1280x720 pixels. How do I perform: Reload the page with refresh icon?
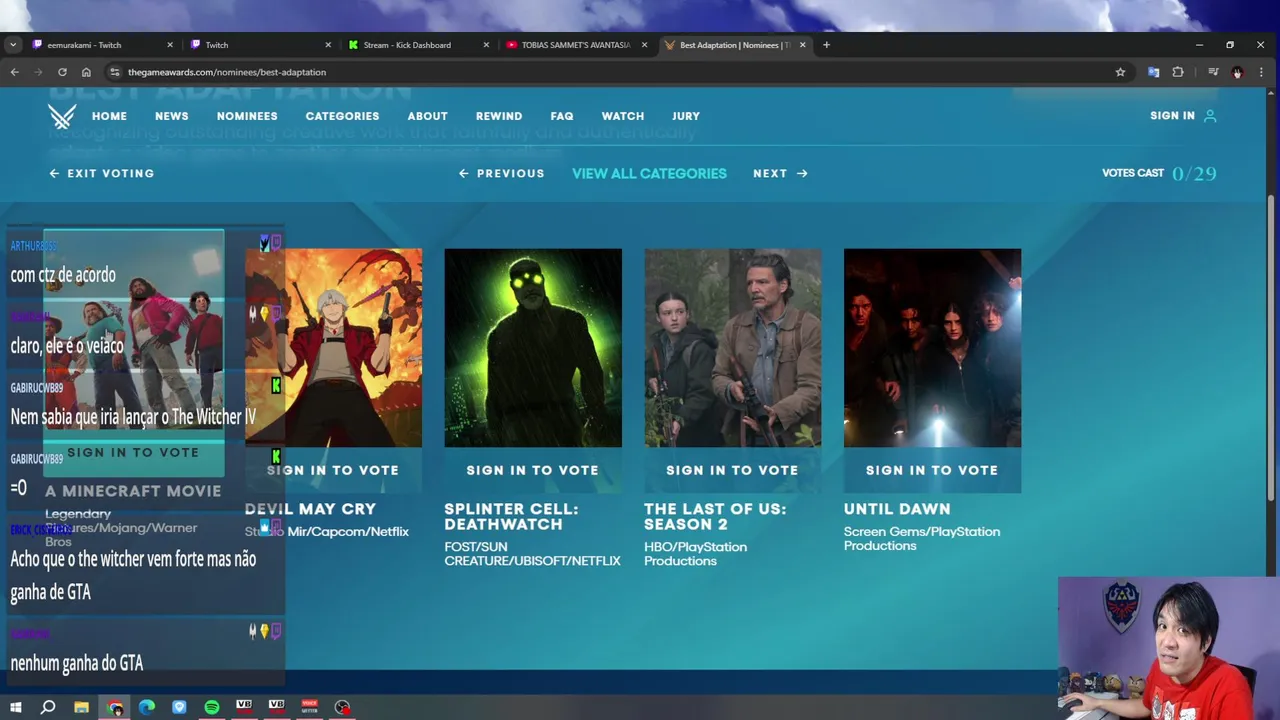click(62, 72)
